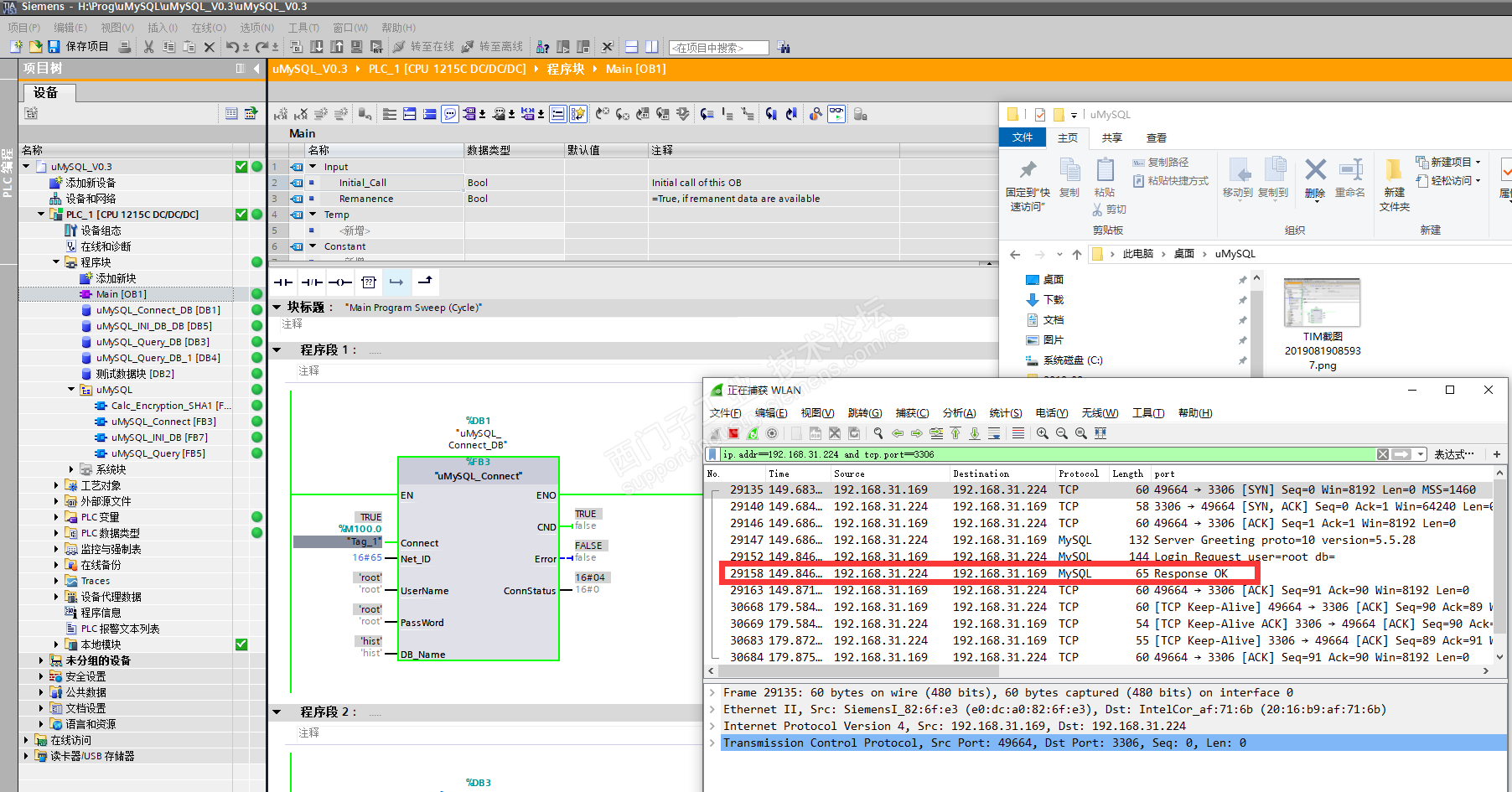Expand the 工艺对象 node
The width and height of the screenshot is (1512, 792).
(56, 485)
